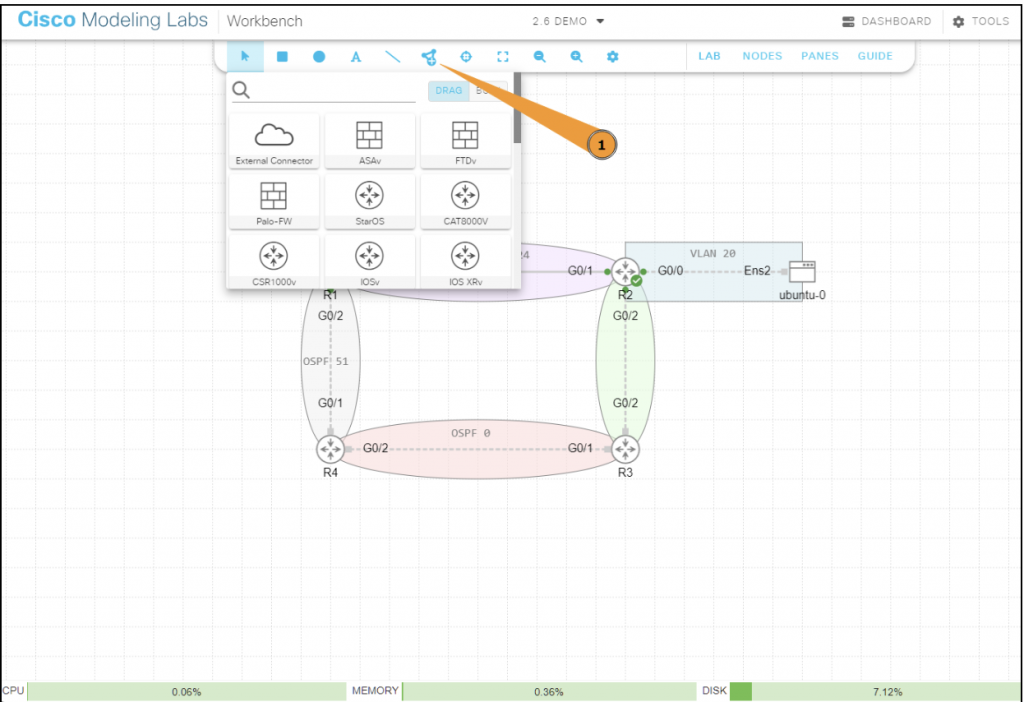Click the add nodes toolbar icon
Screen dimensions: 1024x702
tap(429, 57)
